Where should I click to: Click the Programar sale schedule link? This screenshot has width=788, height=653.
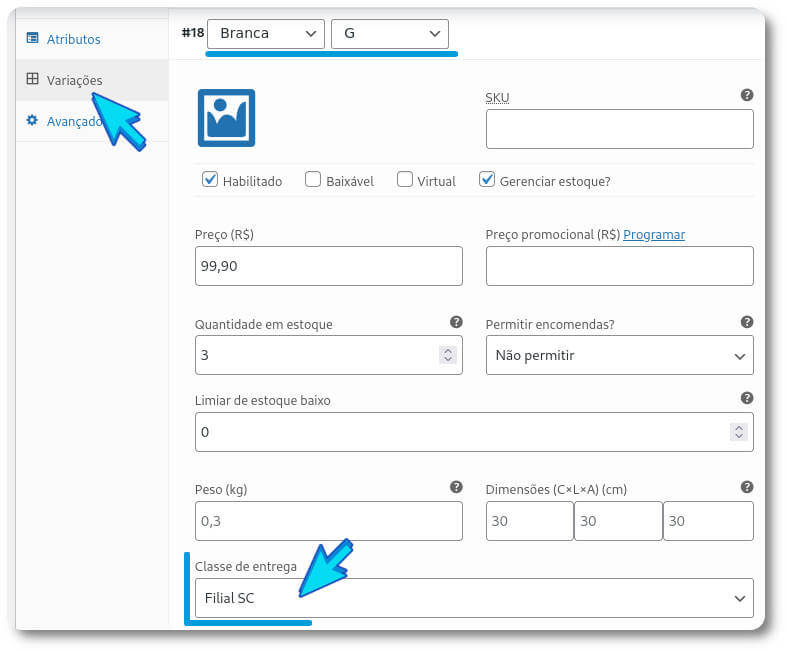click(654, 235)
